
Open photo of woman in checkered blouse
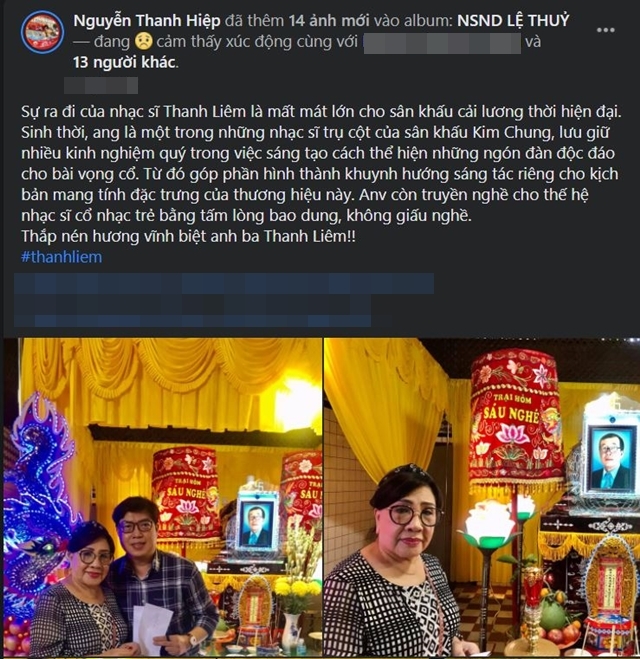coord(482,497)
